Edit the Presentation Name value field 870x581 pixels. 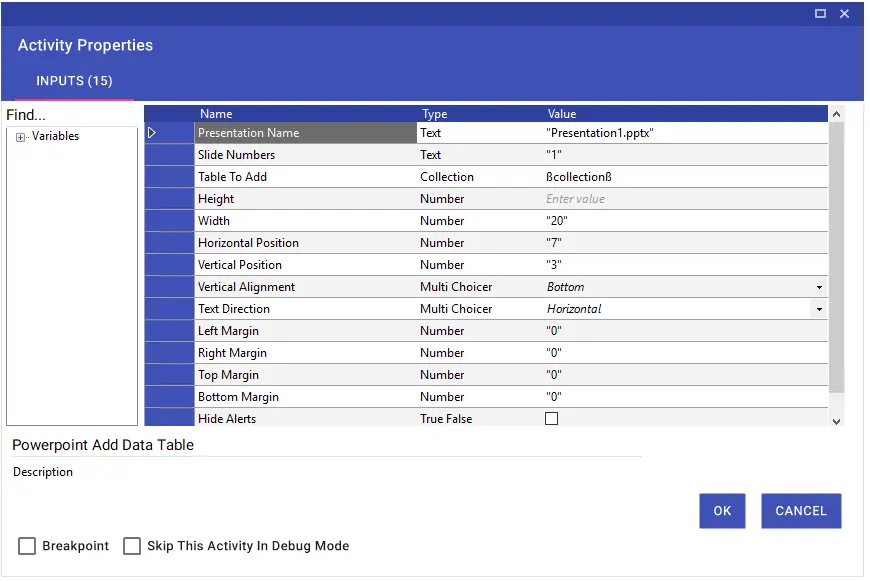680,133
